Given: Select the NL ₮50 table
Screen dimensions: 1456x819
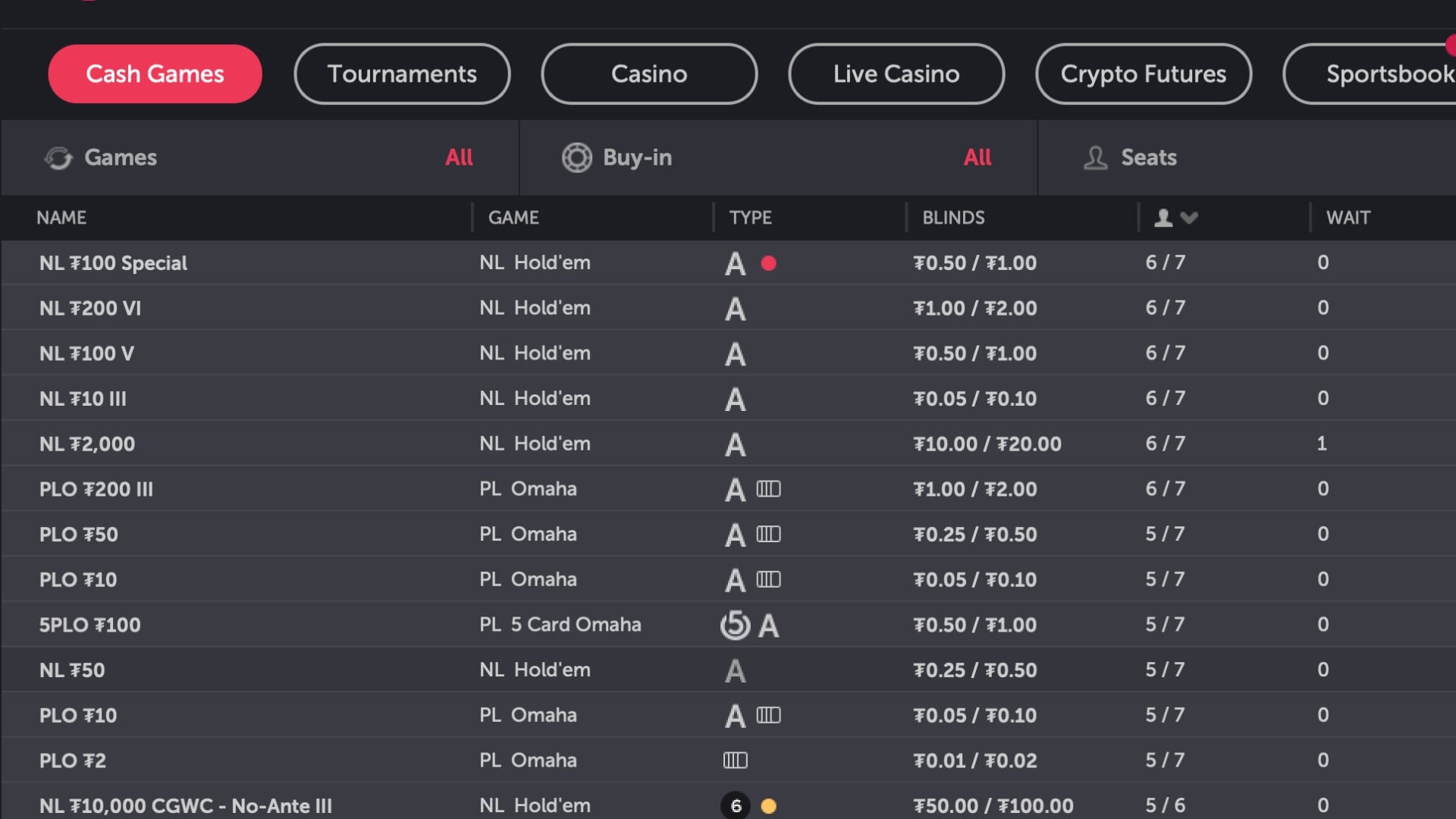Looking at the screenshot, I should click(x=728, y=670).
